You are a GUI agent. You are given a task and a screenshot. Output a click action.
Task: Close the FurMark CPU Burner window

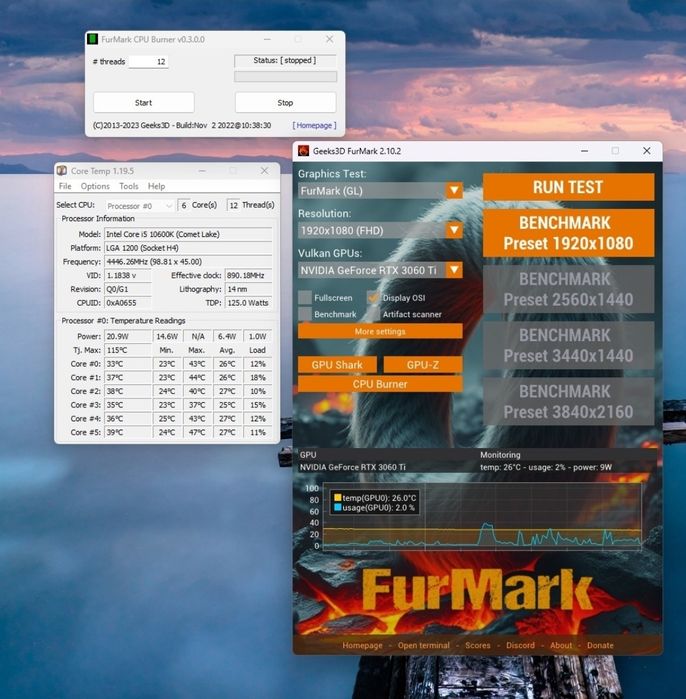pos(329,39)
